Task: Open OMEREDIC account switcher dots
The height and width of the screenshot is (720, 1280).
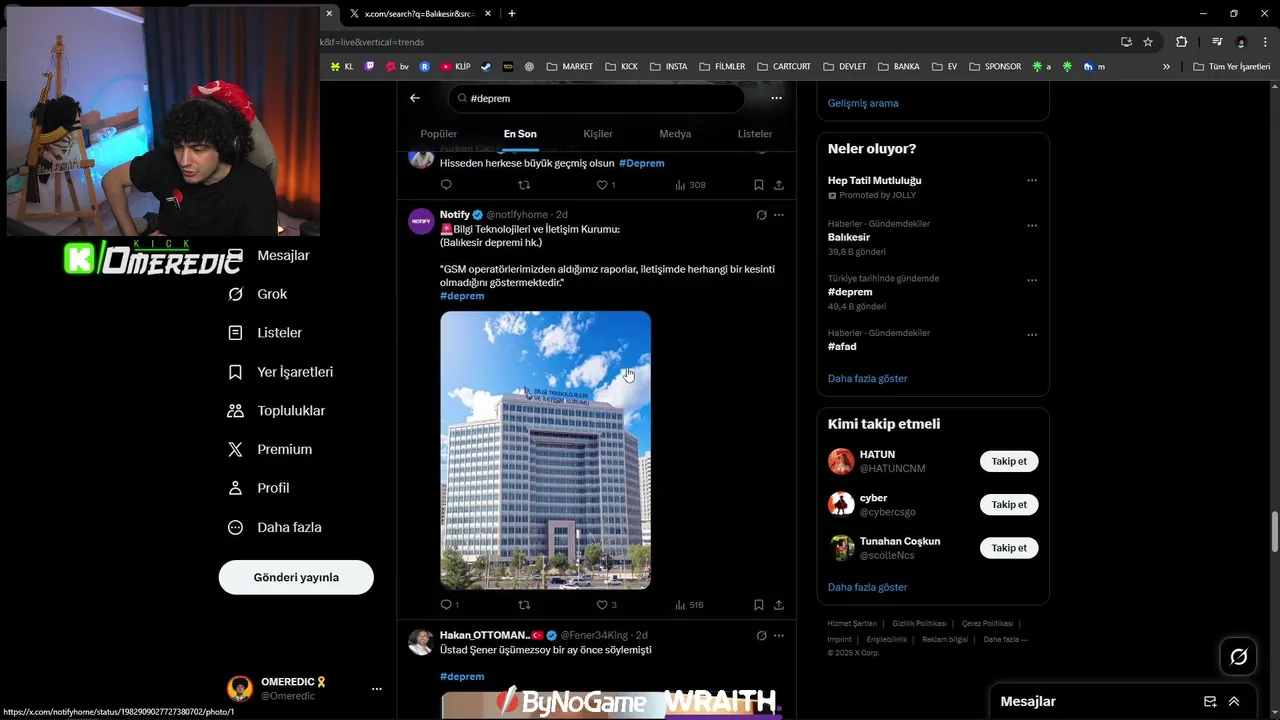Action: pyautogui.click(x=377, y=689)
